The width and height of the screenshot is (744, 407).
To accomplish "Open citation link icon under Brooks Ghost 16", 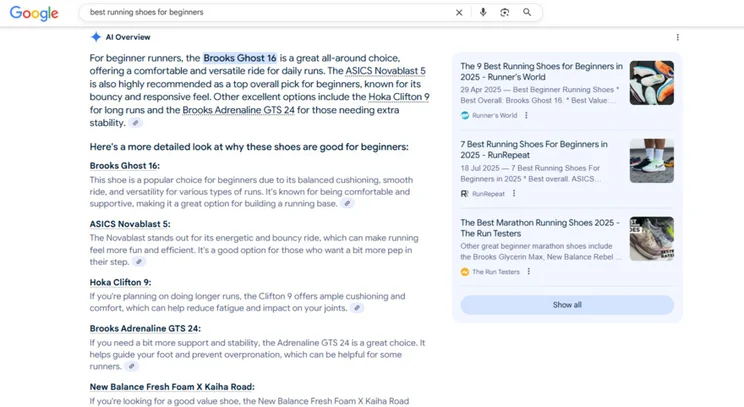I will (347, 204).
